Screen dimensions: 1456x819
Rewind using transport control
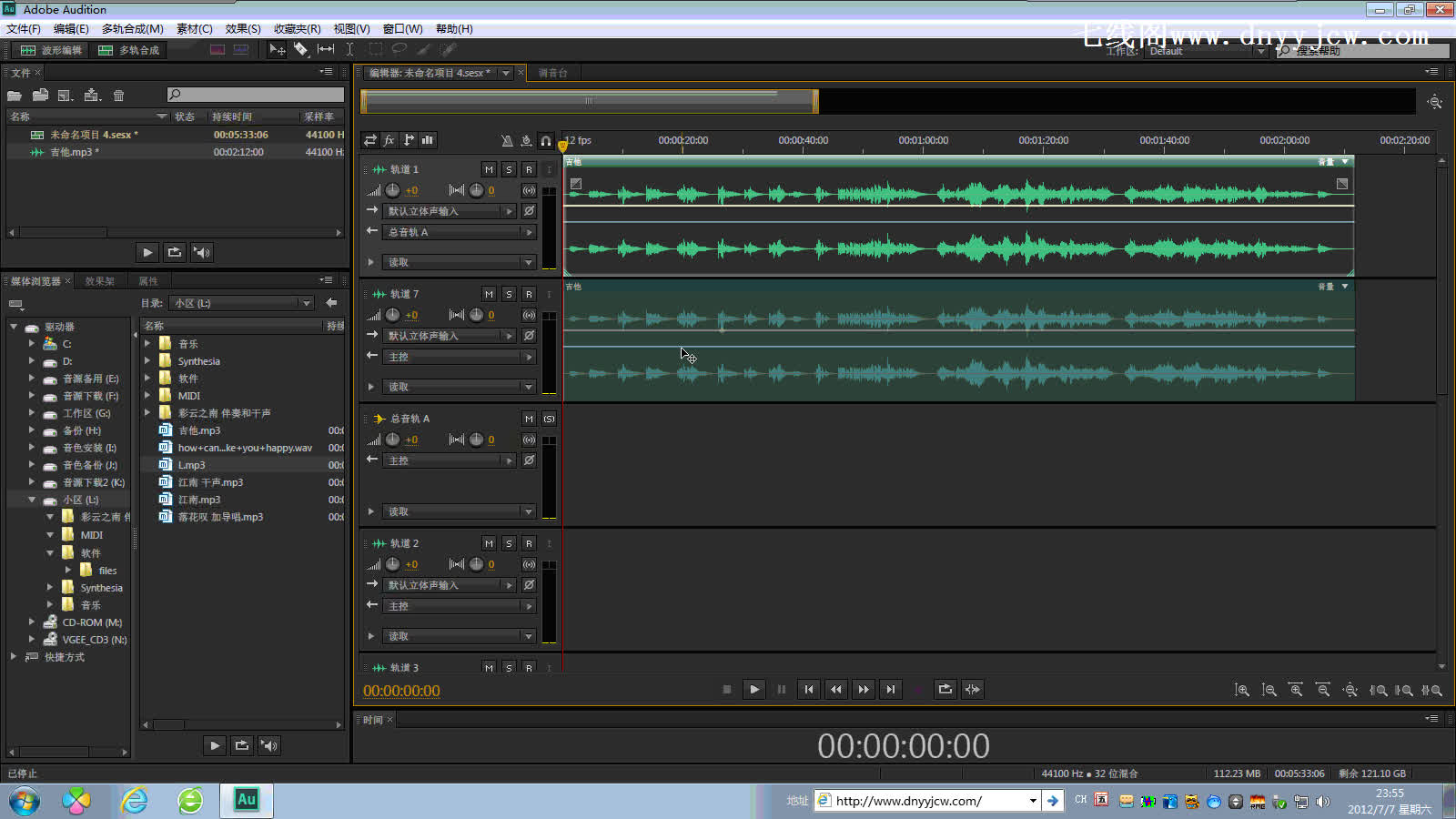(x=836, y=690)
